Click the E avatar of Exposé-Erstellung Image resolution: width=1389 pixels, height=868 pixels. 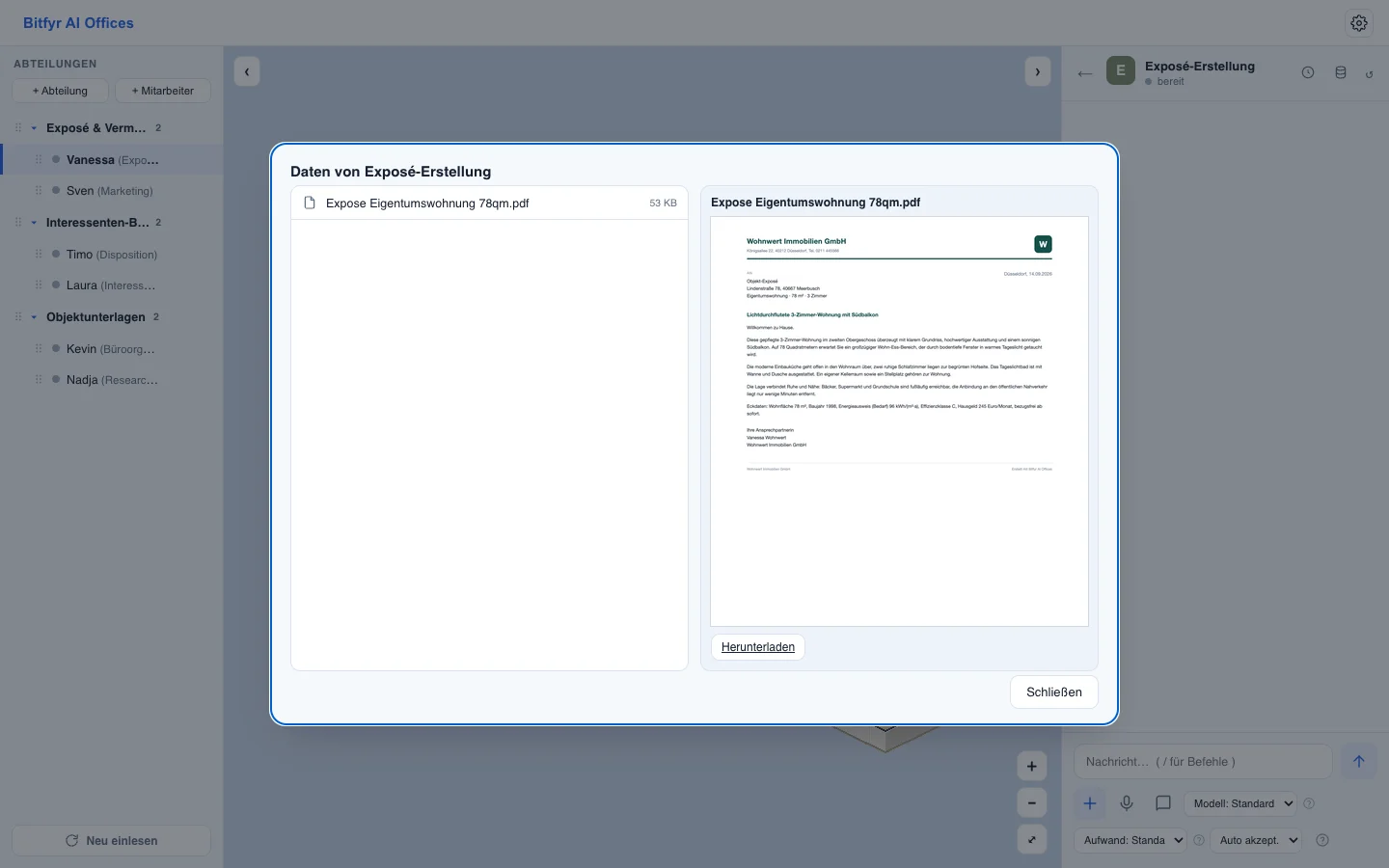[x=1121, y=70]
